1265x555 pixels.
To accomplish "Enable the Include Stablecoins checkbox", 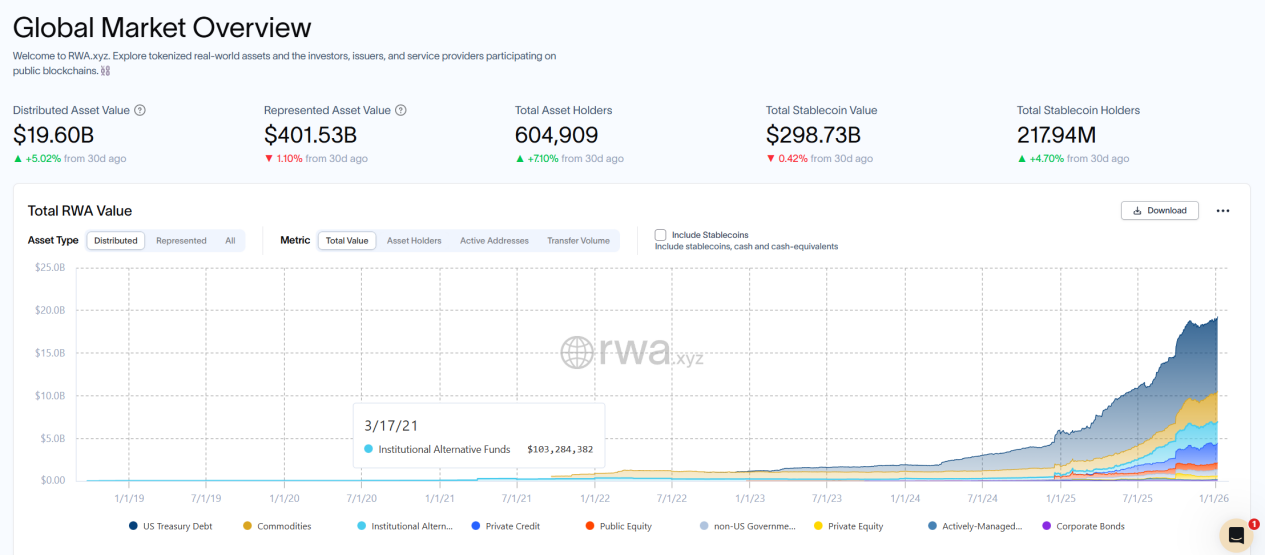I will pyautogui.click(x=660, y=235).
